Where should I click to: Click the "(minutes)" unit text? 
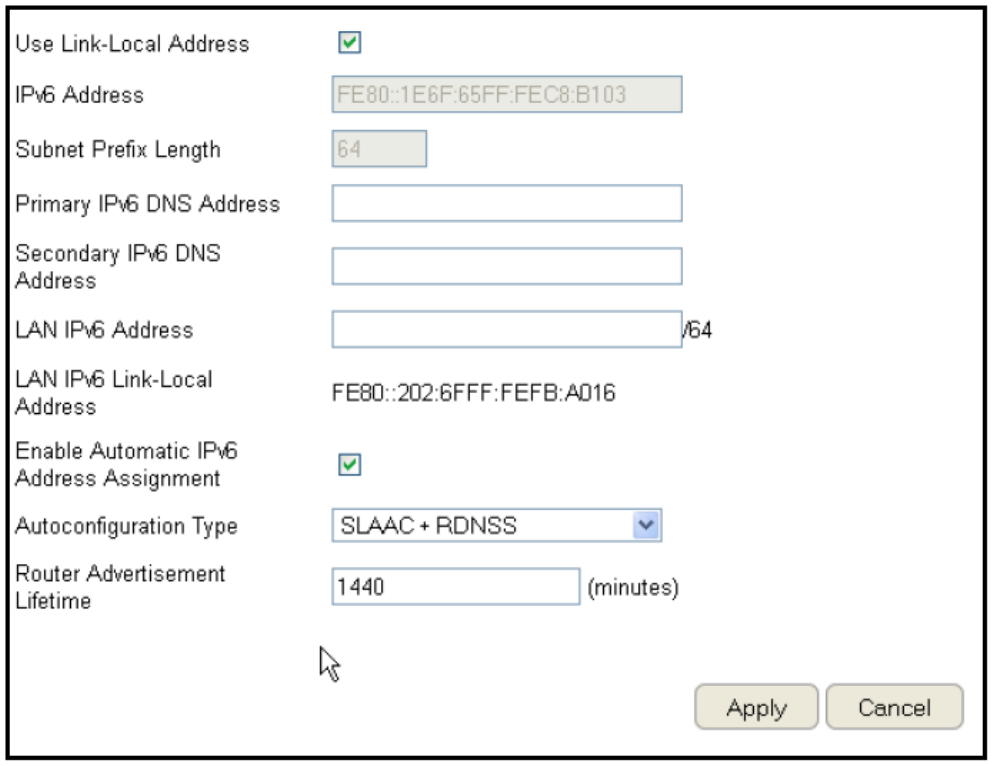pos(633,588)
